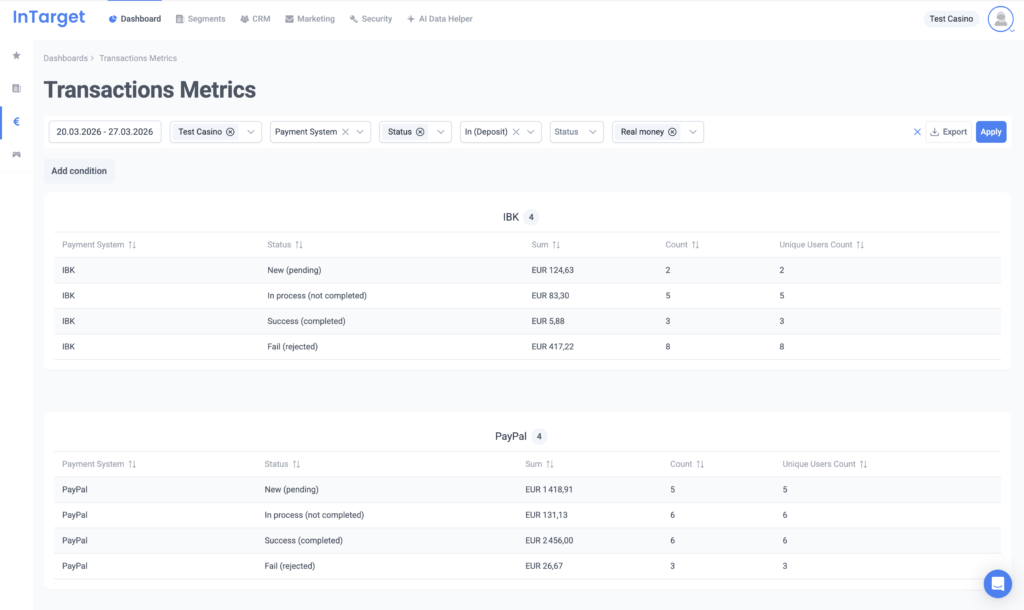The width and height of the screenshot is (1024, 610).
Task: Click the user avatar profile icon
Action: (1000, 19)
